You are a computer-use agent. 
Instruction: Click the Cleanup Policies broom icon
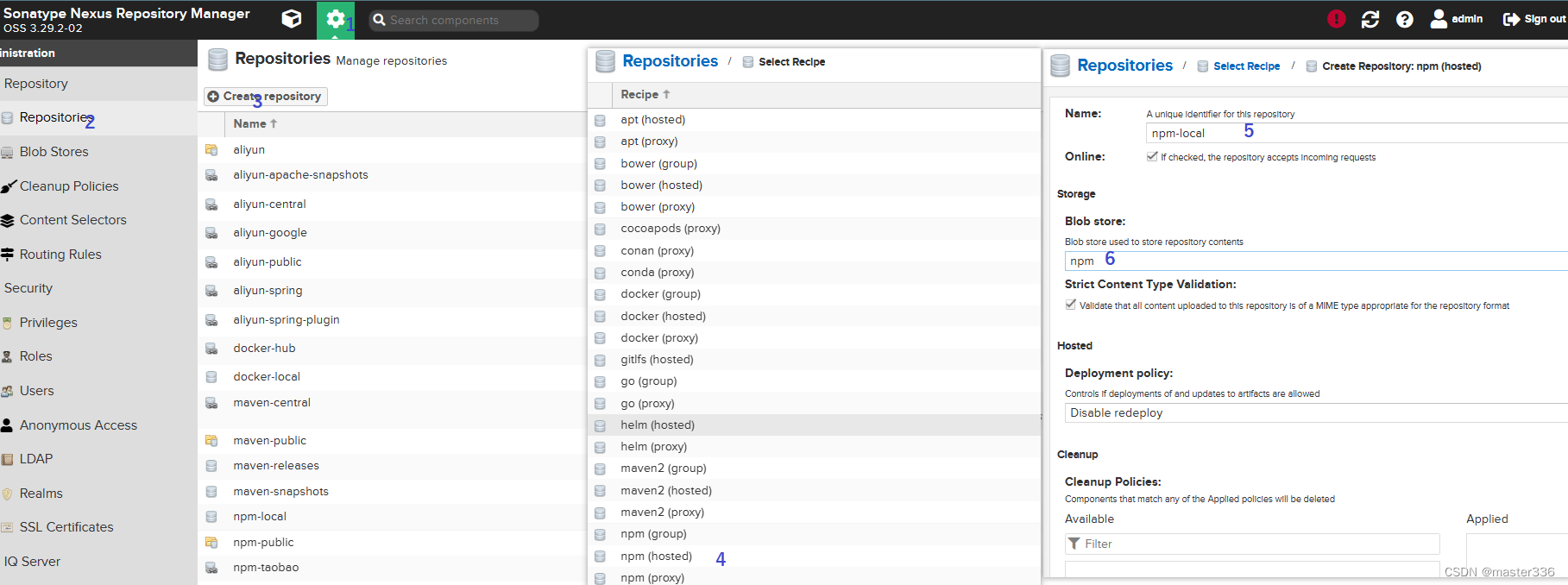coord(8,186)
